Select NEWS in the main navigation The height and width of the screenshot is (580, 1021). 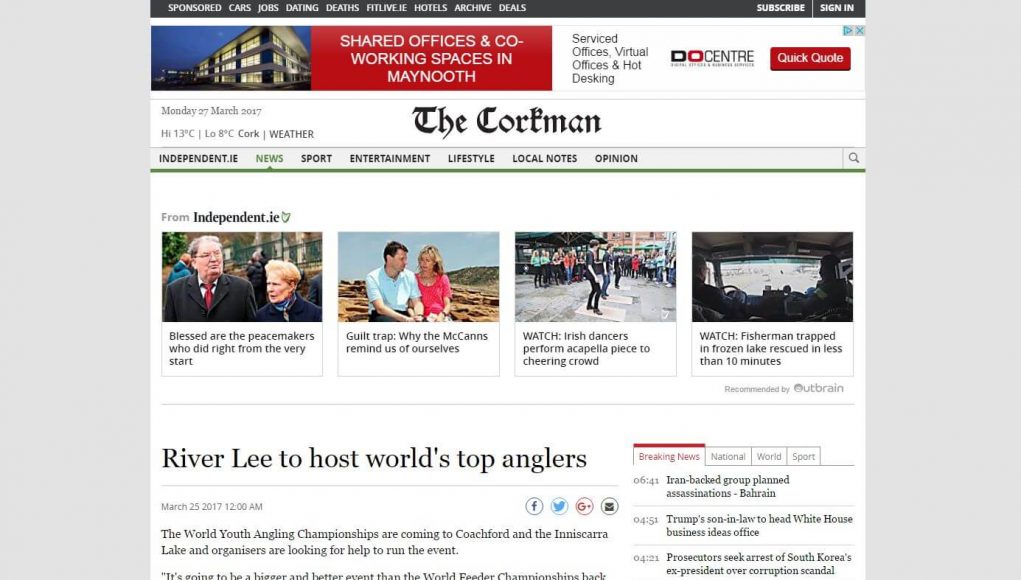[270, 158]
